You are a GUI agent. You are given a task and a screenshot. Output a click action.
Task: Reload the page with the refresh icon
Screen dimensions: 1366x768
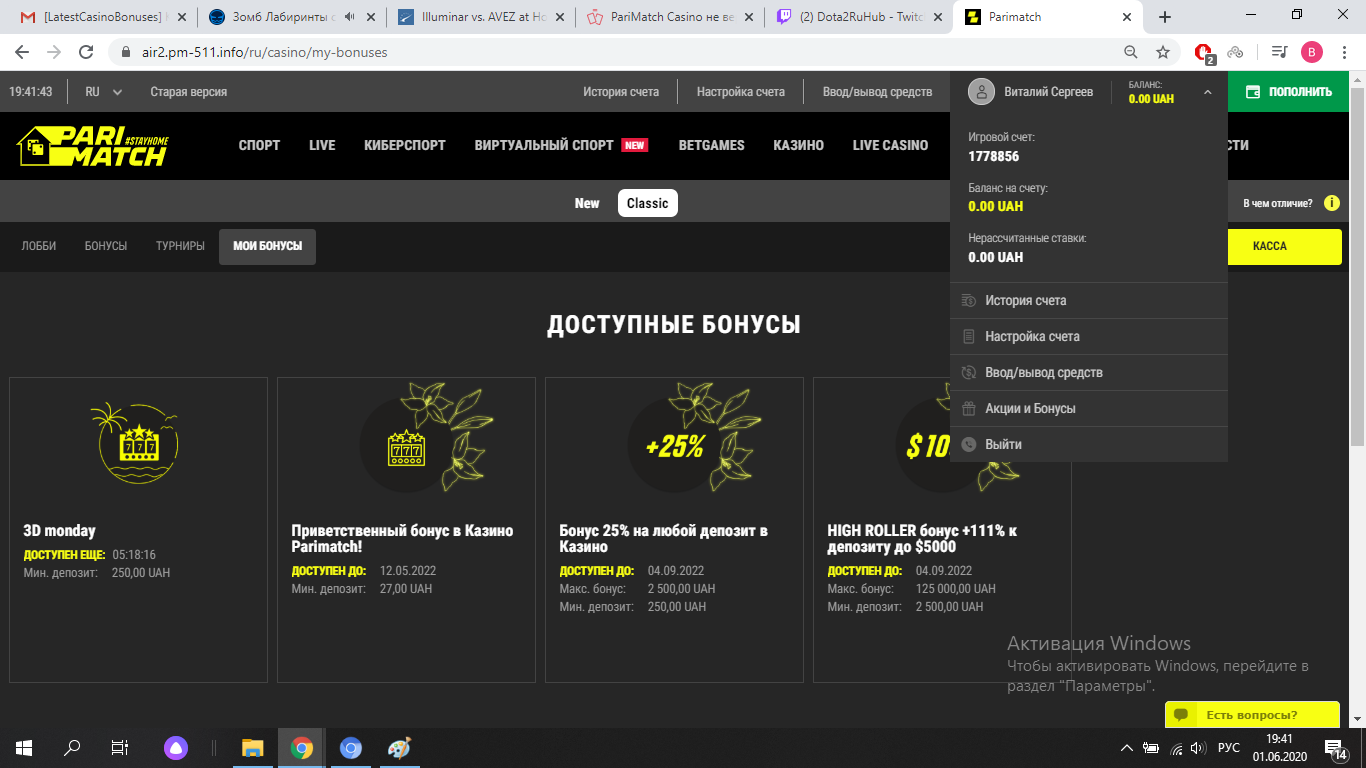tap(87, 52)
